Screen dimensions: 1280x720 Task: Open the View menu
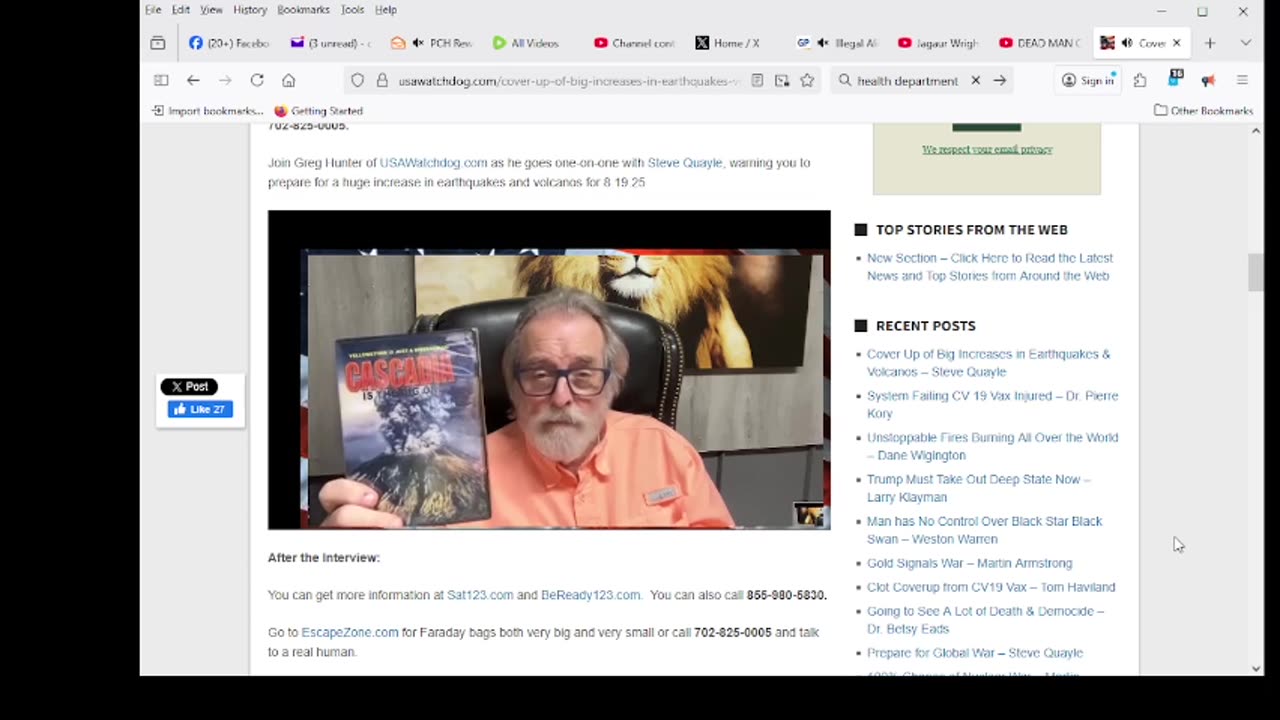coord(211,10)
